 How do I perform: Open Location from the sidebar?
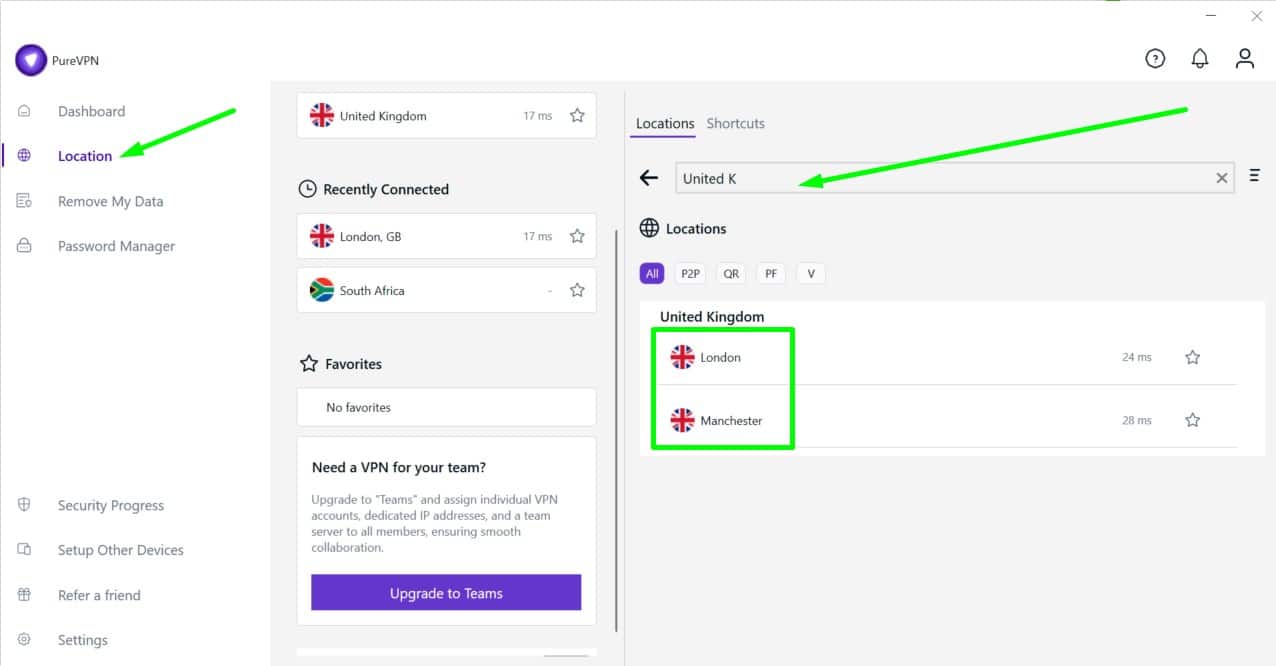pos(85,156)
